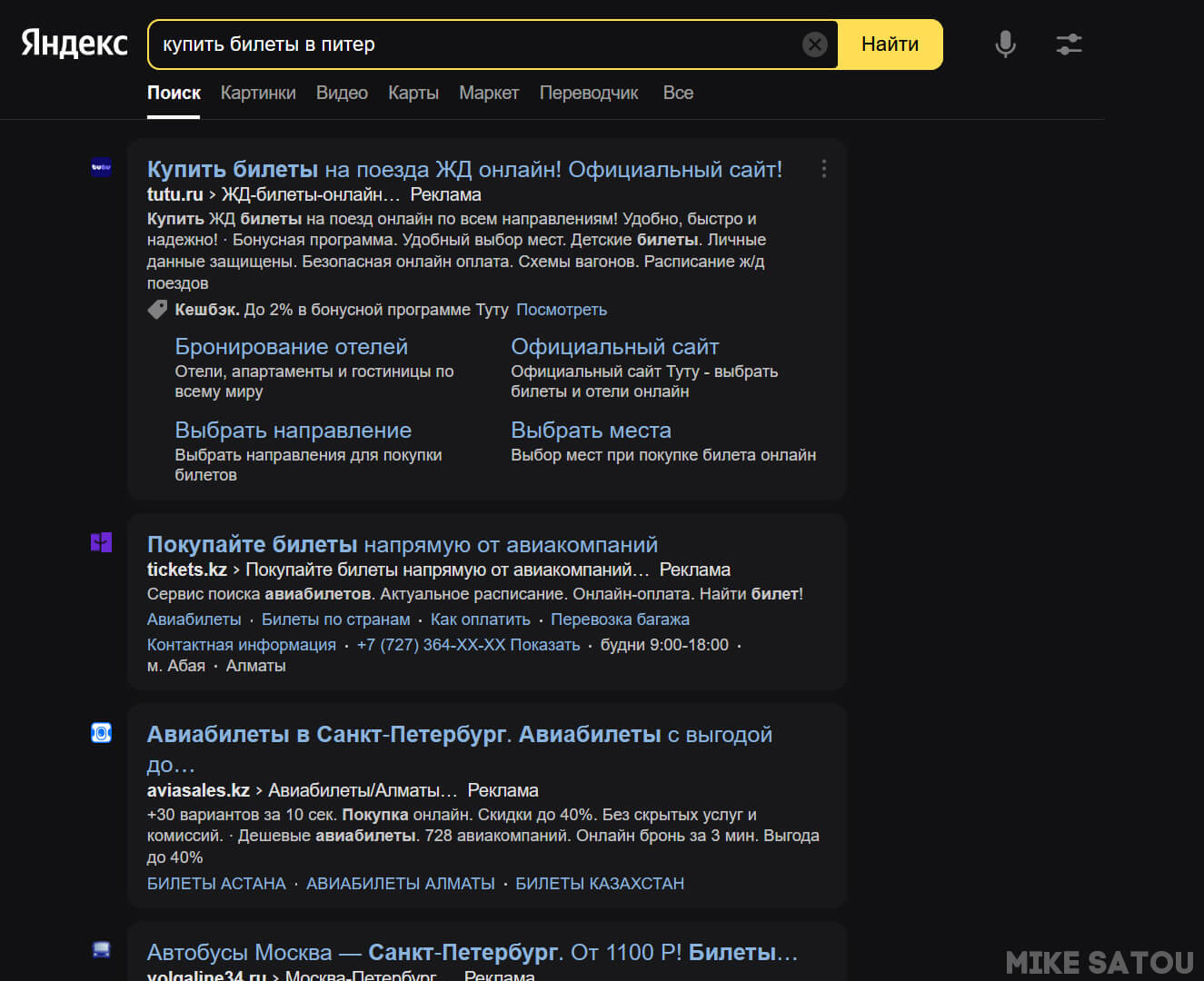Click the "Алматы" city text
This screenshot has width=1204, height=981.
[x=255, y=666]
